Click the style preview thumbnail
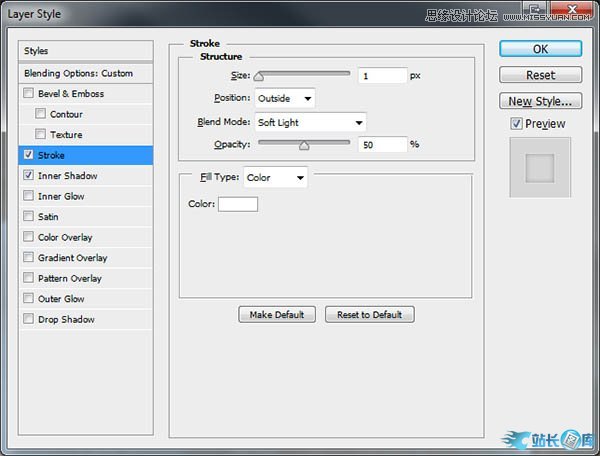The image size is (600, 456). tap(540, 167)
